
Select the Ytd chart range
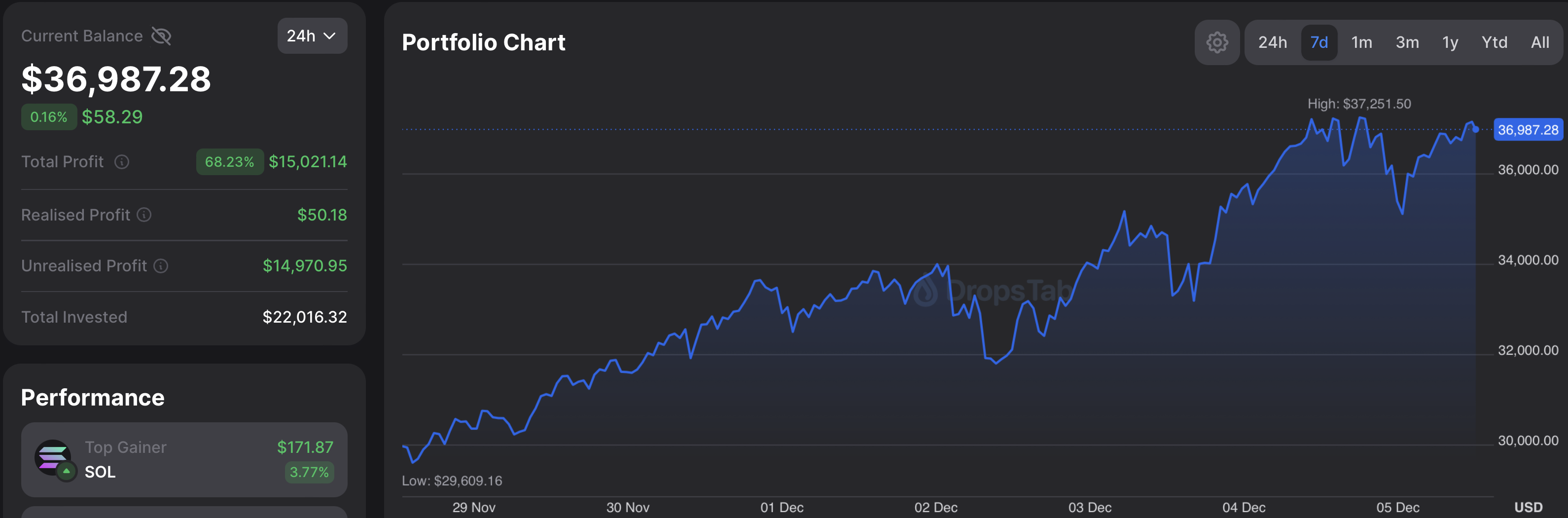(1495, 42)
